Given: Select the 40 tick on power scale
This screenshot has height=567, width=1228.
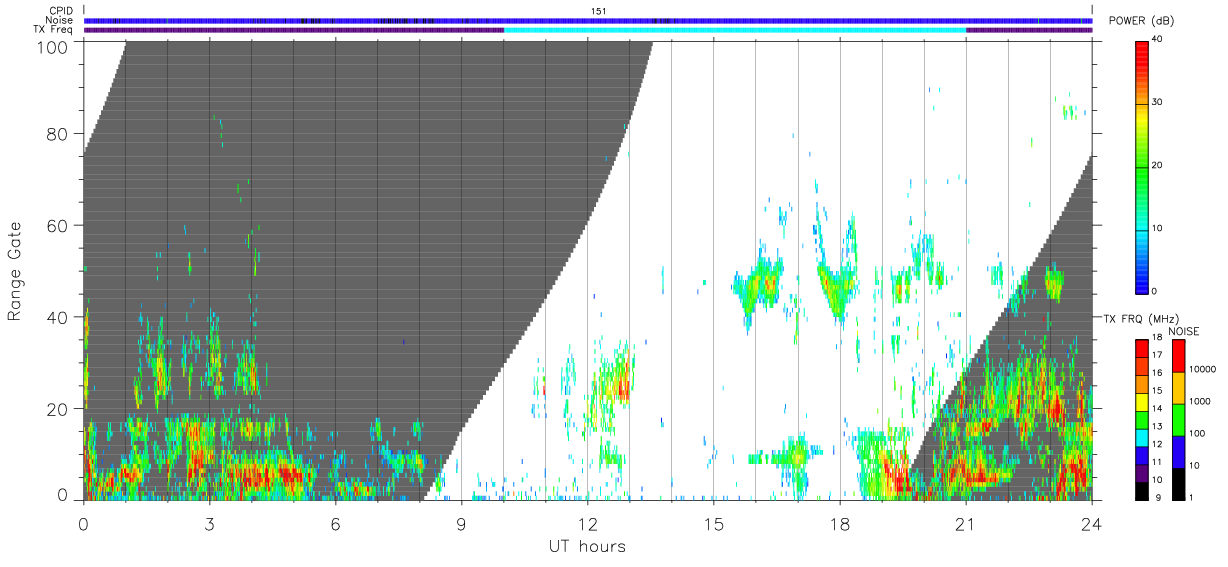Looking at the screenshot, I should tap(1157, 40).
